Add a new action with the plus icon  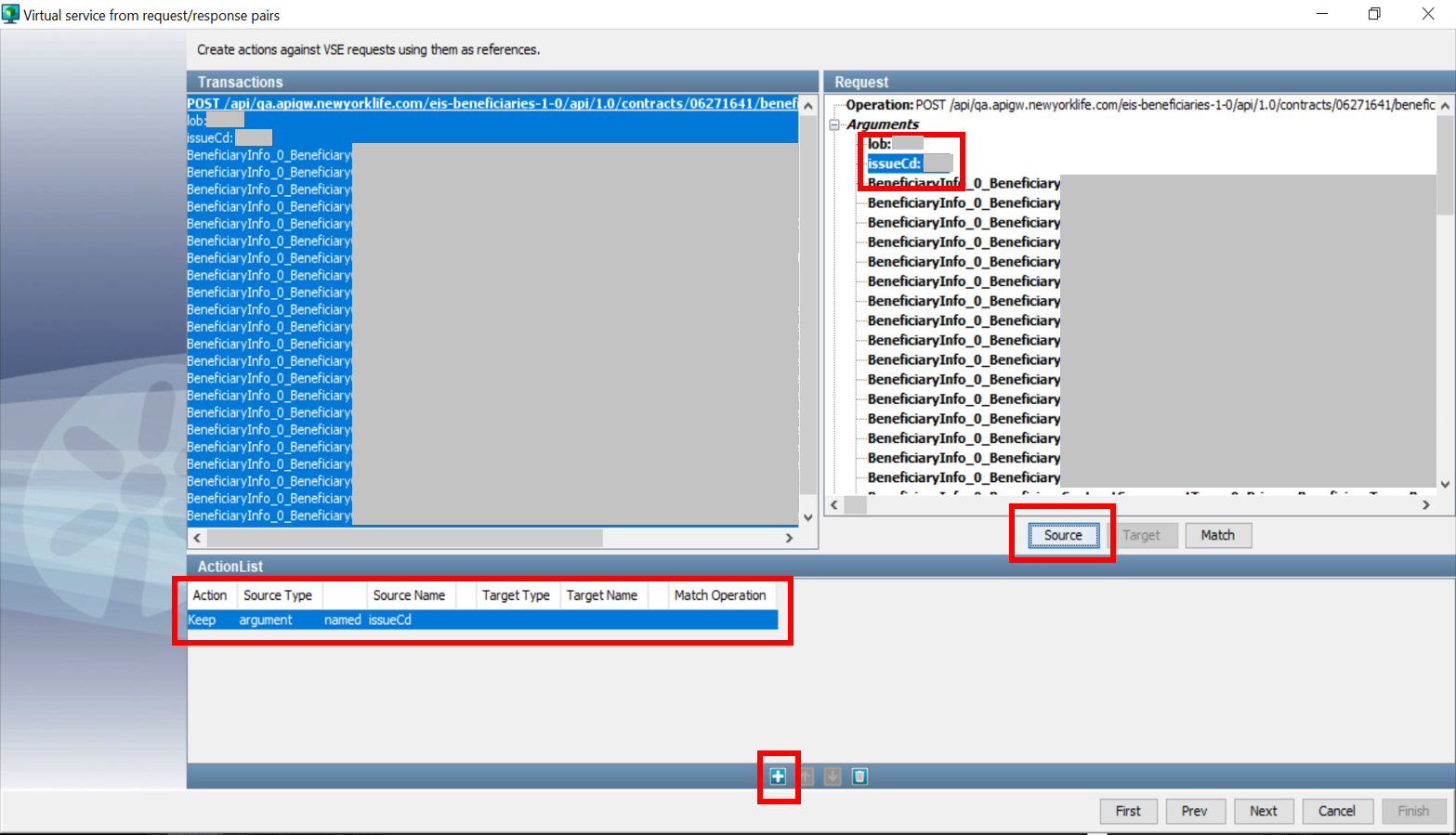(778, 776)
